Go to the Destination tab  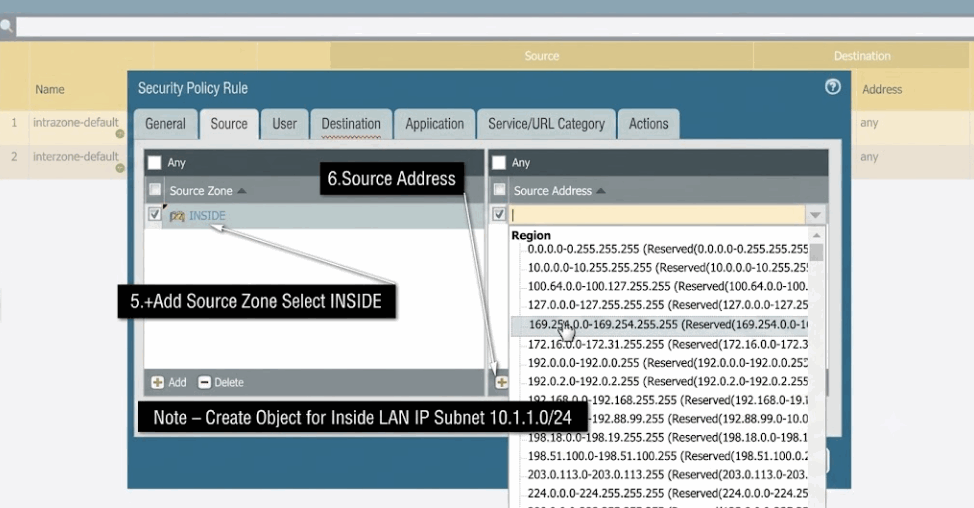351,124
